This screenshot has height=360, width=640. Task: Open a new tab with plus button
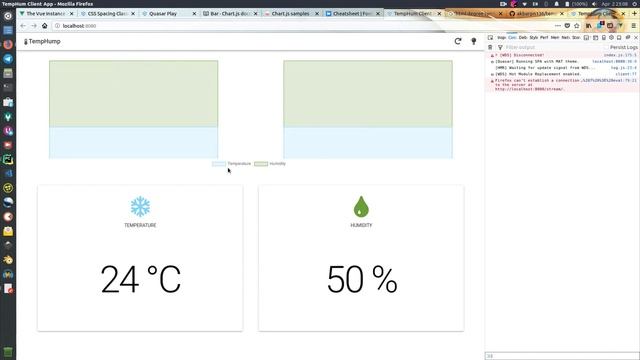(634, 13)
